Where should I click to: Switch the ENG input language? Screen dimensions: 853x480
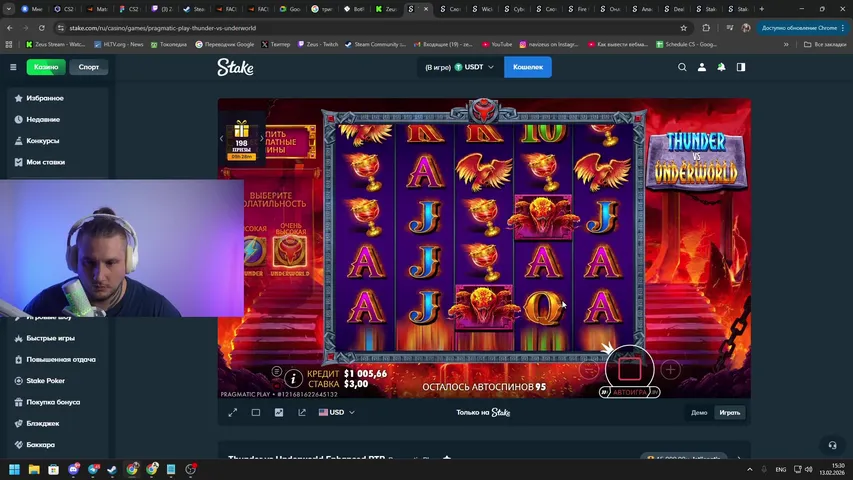781,469
